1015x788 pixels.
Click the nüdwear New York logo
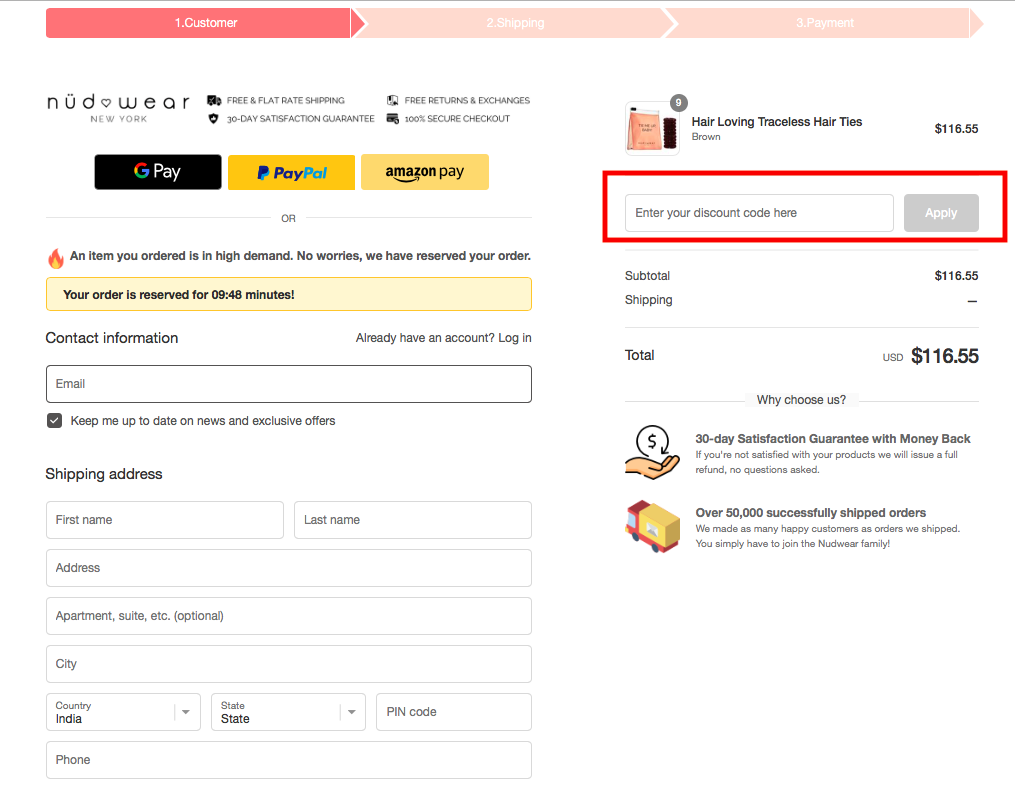(x=118, y=108)
